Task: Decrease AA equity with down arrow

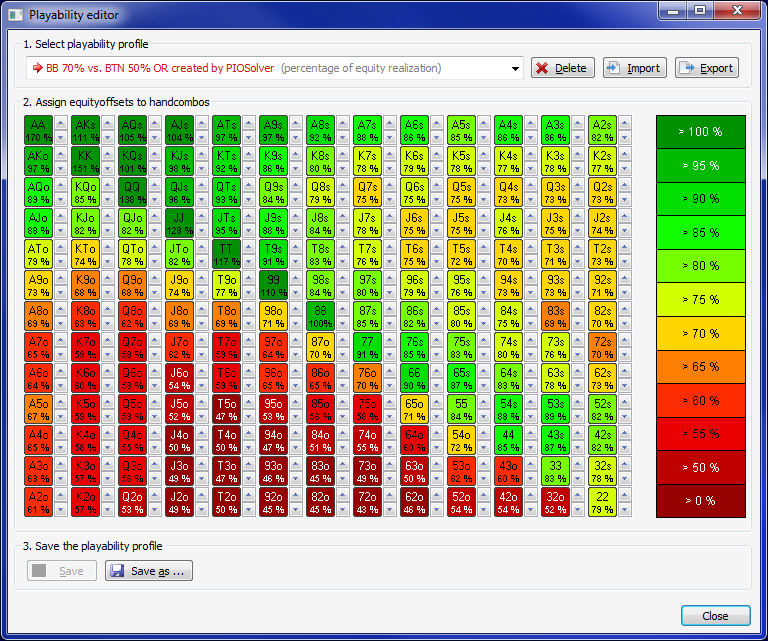Action: pyautogui.click(x=61, y=138)
